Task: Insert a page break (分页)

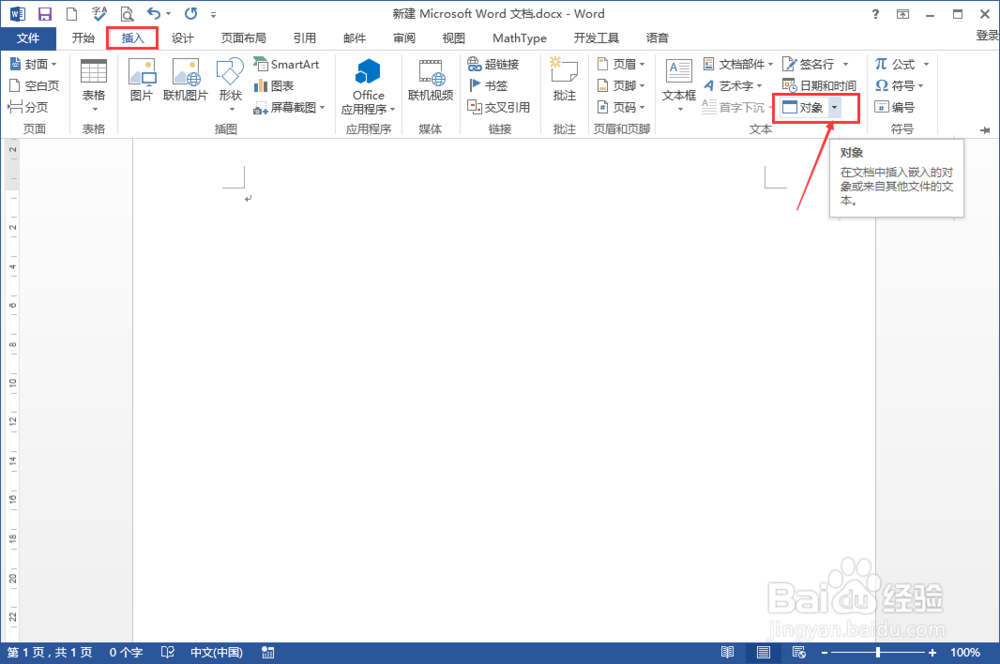Action: (28, 107)
